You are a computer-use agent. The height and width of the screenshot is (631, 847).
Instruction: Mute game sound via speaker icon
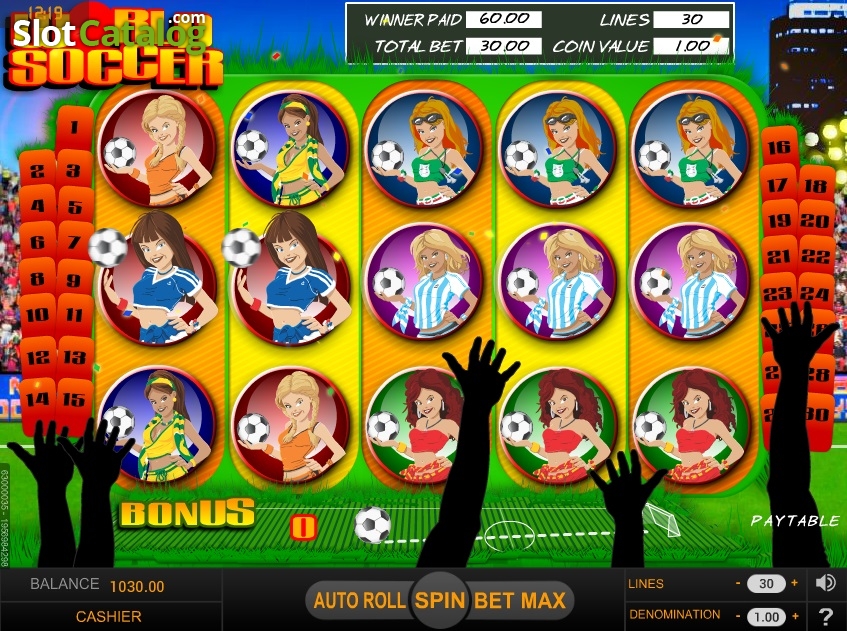point(825,583)
